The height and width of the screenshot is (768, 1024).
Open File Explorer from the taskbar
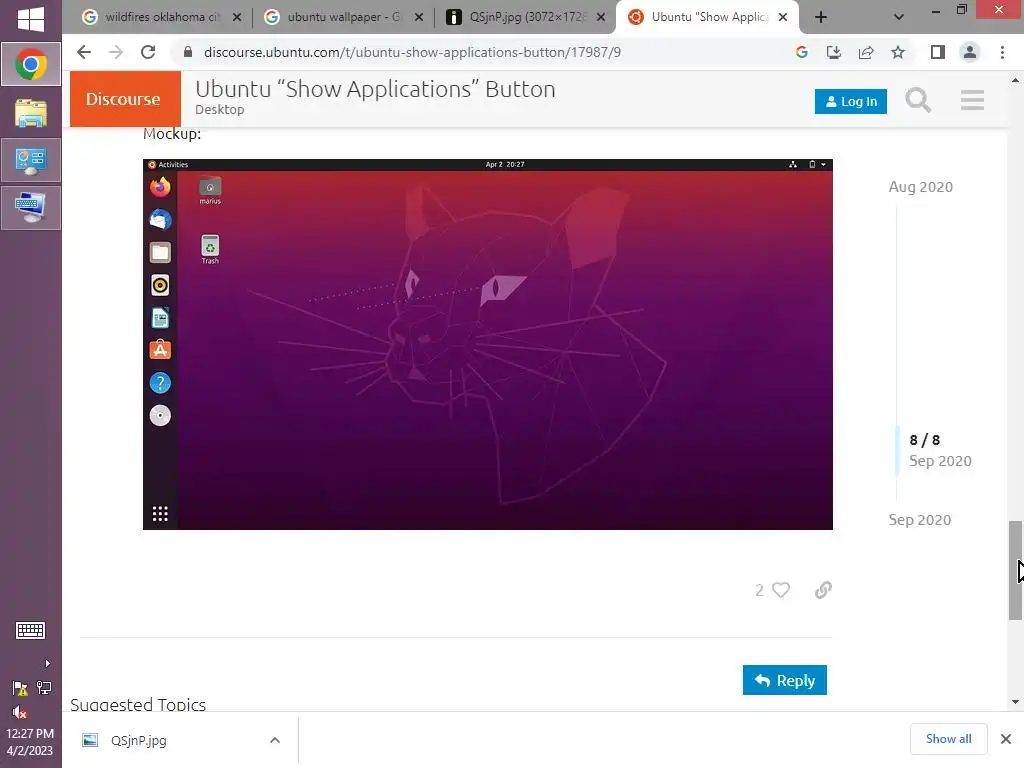coord(31,113)
